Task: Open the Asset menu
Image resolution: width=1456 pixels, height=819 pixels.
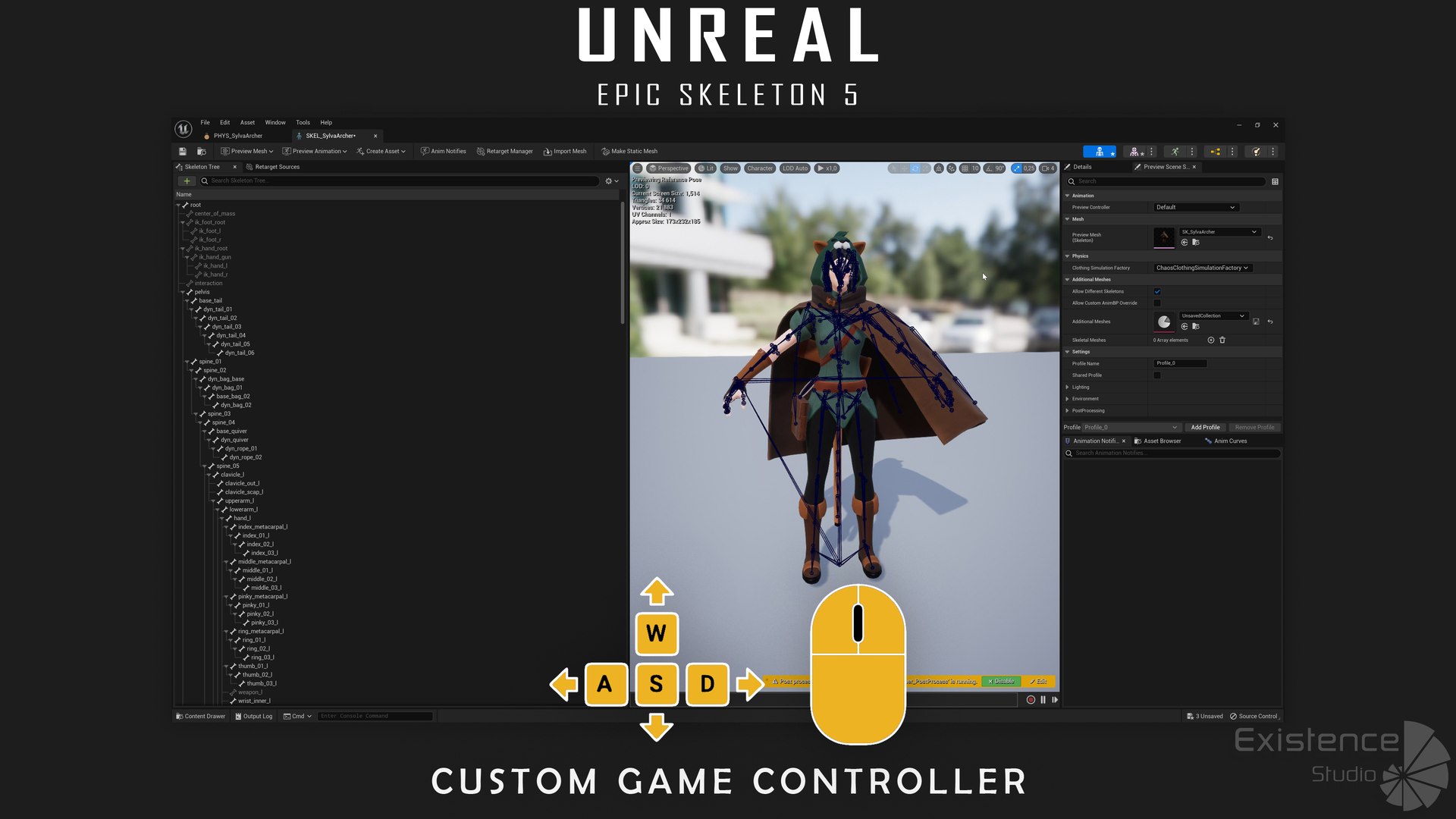Action: point(247,123)
